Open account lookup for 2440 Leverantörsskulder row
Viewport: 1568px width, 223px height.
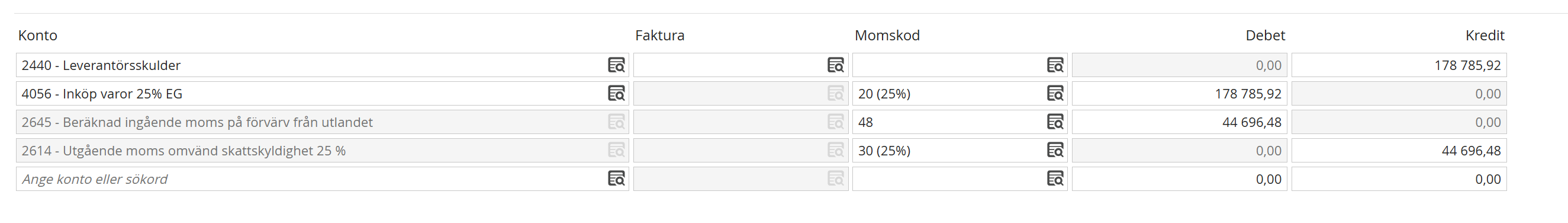pyautogui.click(x=616, y=65)
